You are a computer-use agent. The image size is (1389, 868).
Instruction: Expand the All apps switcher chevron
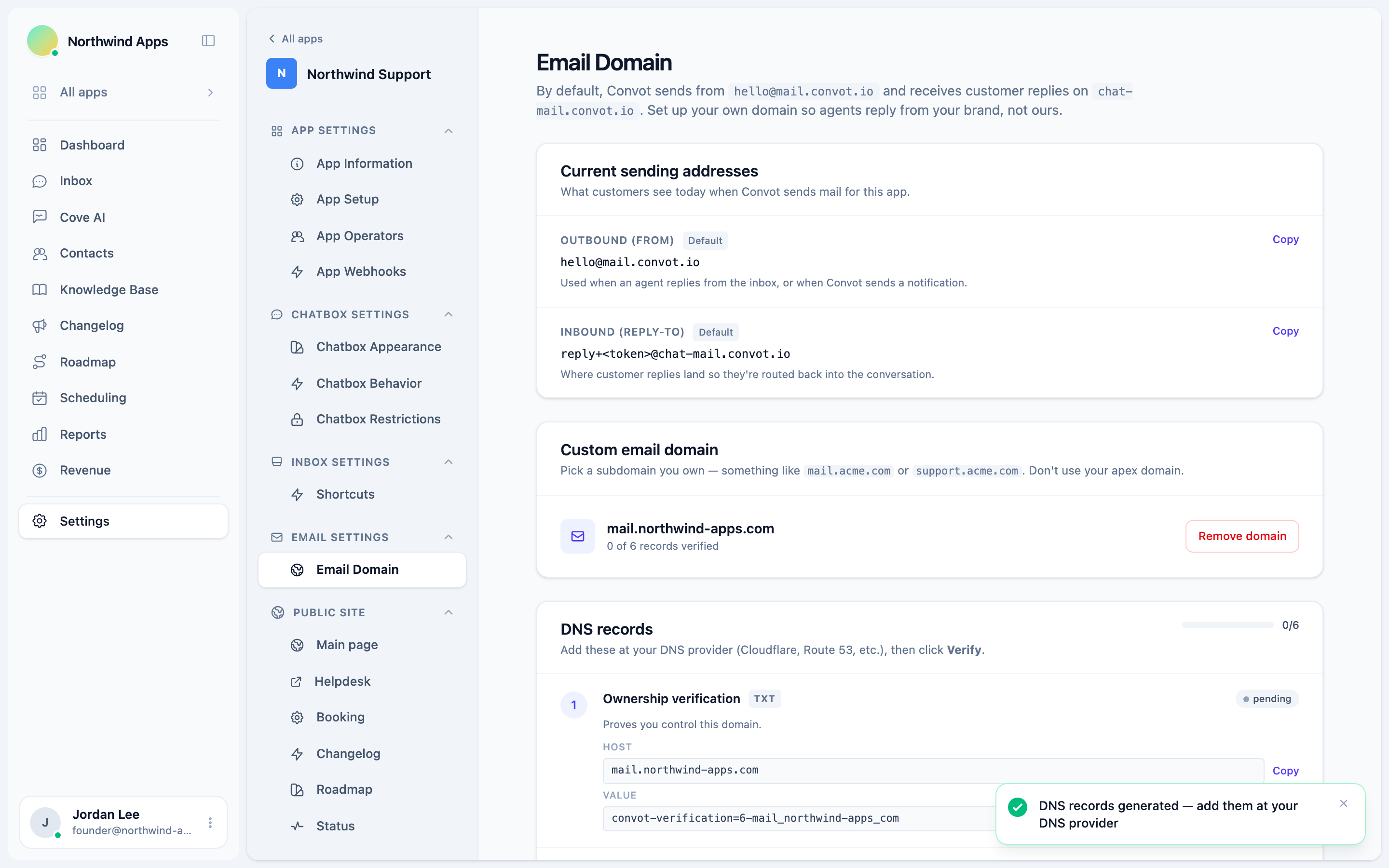coord(211,93)
